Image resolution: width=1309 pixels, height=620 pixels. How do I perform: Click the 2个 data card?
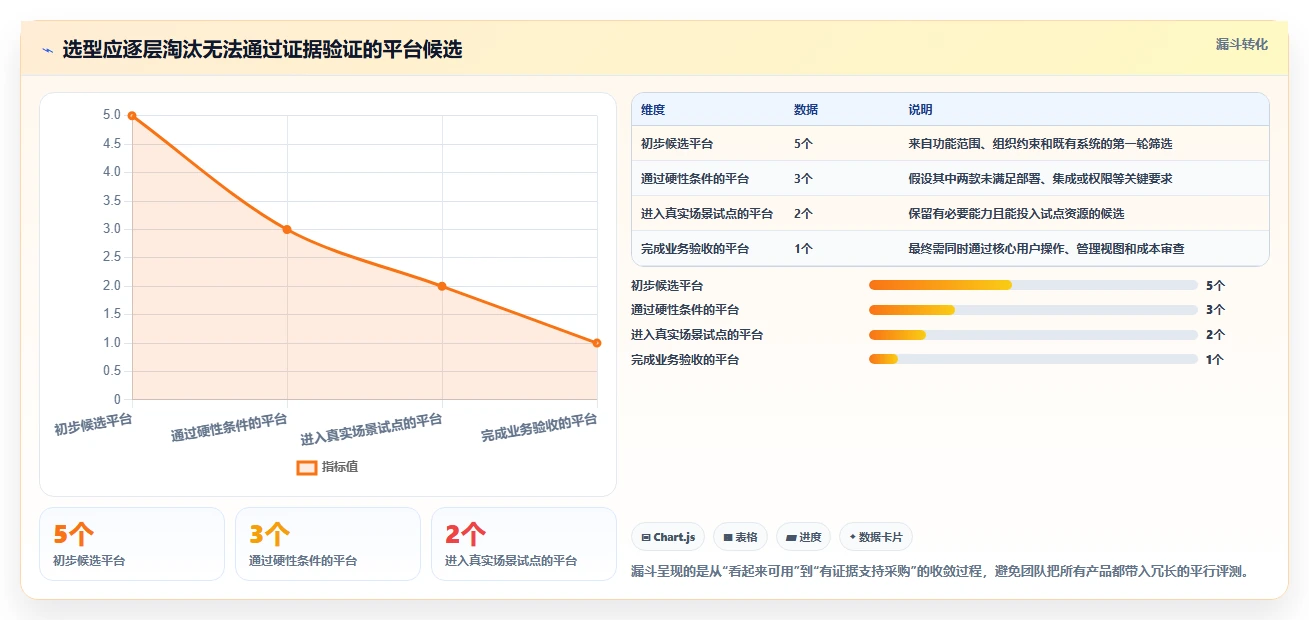524,544
